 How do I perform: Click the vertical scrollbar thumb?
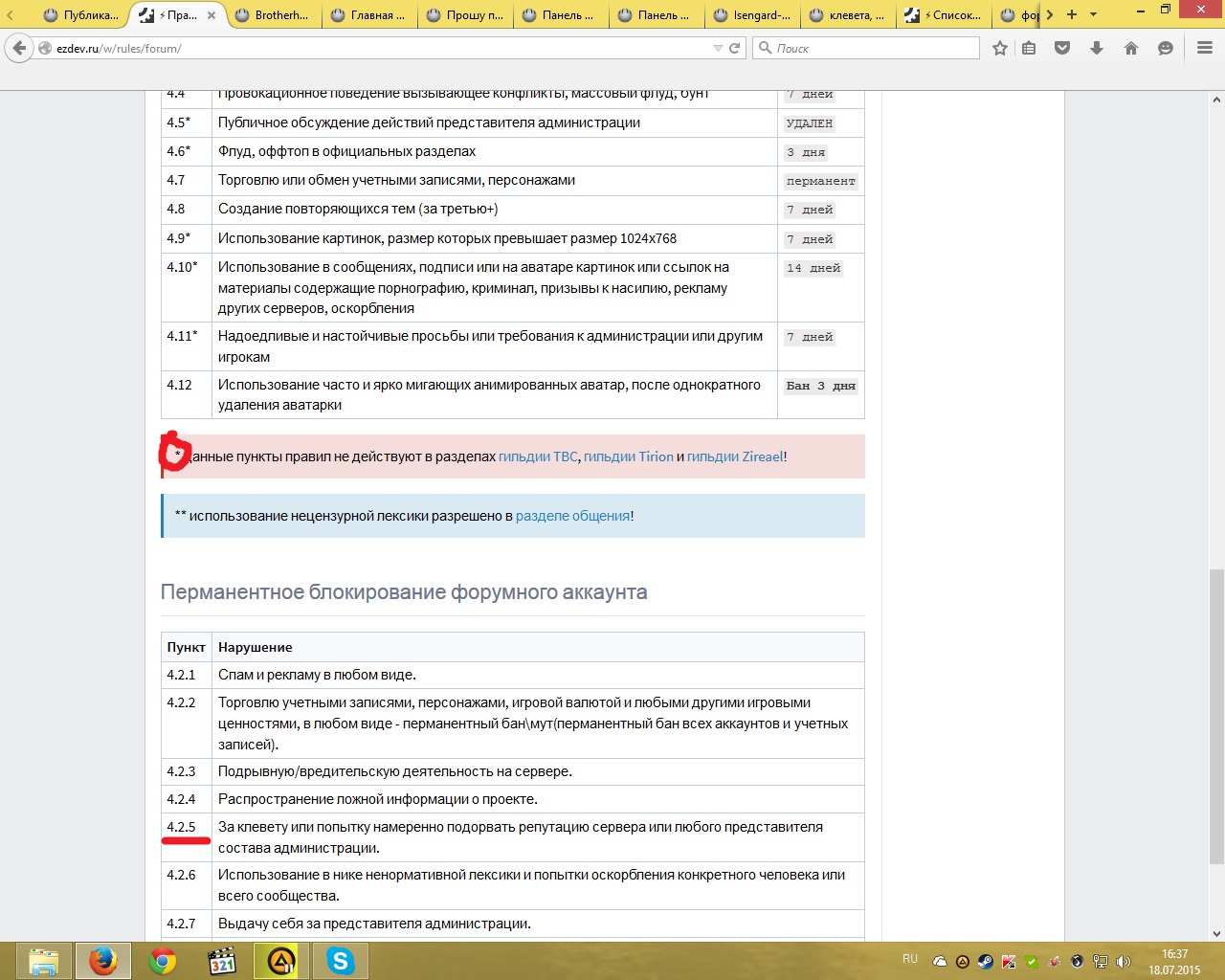(1216, 716)
